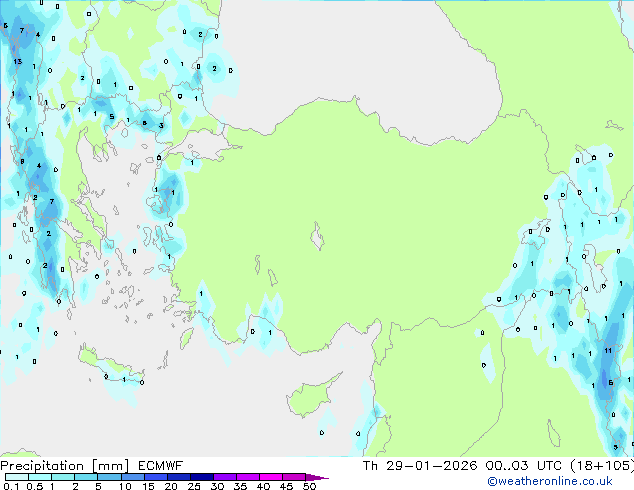The image size is (634, 490).
Task: Click the legend label '0.1'
Action: point(11,486)
